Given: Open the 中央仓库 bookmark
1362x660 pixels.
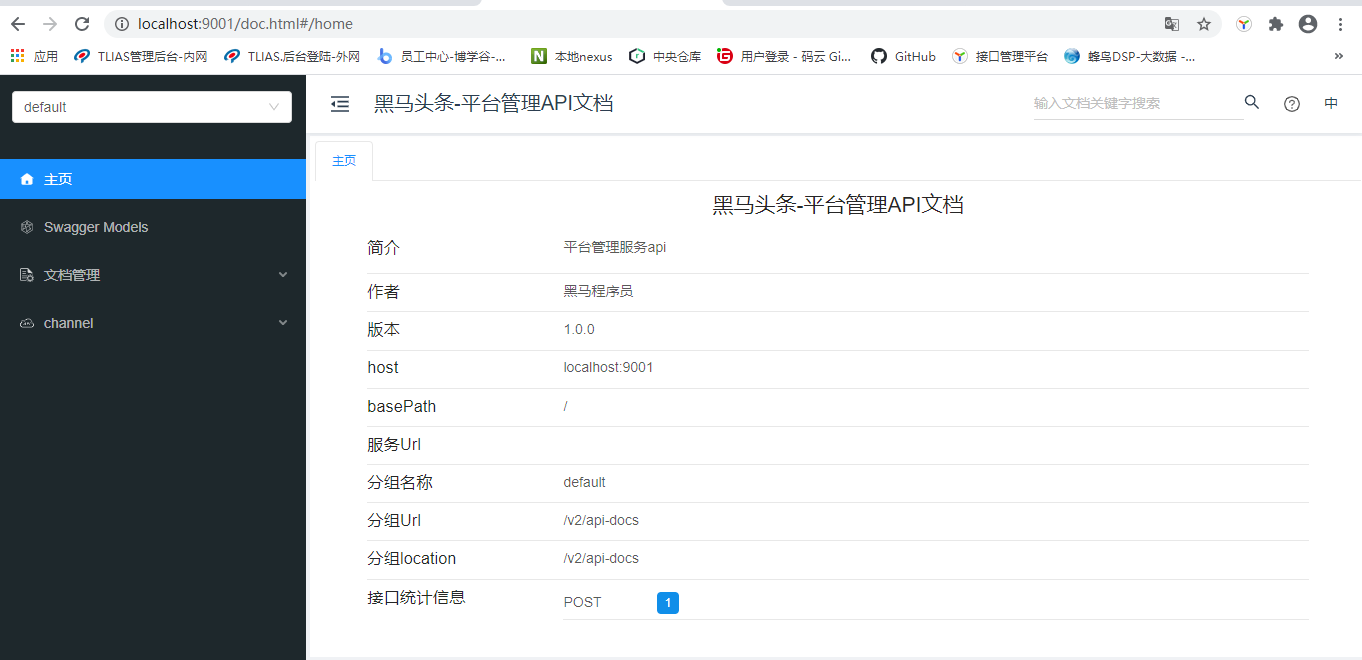Looking at the screenshot, I should click(x=665, y=57).
